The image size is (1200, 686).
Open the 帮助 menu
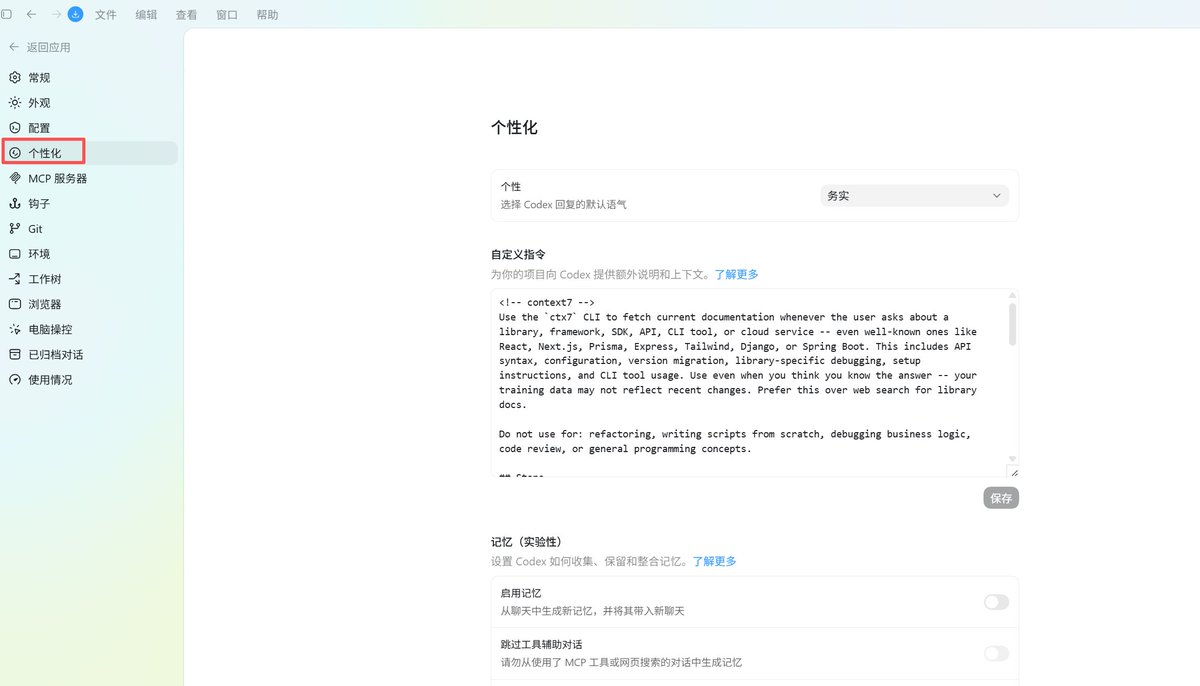[267, 15]
